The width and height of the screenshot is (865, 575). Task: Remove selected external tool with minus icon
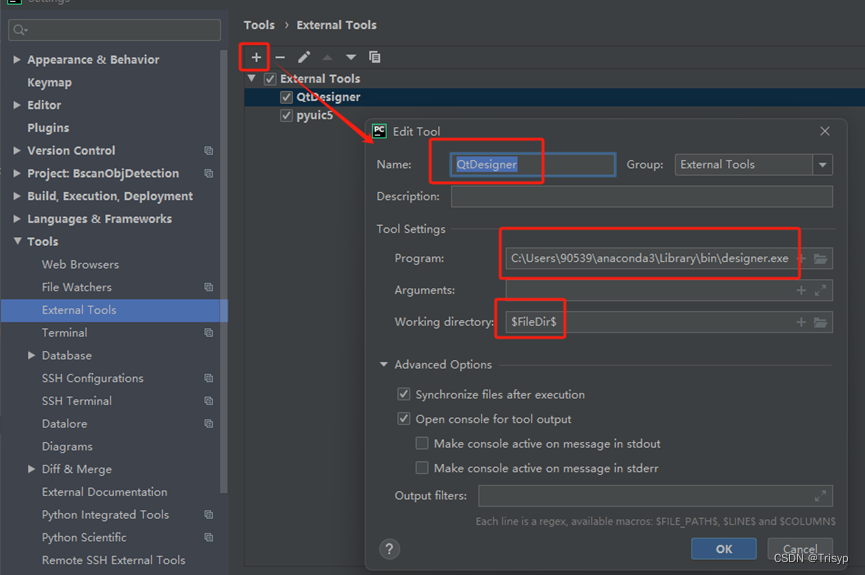[x=280, y=57]
